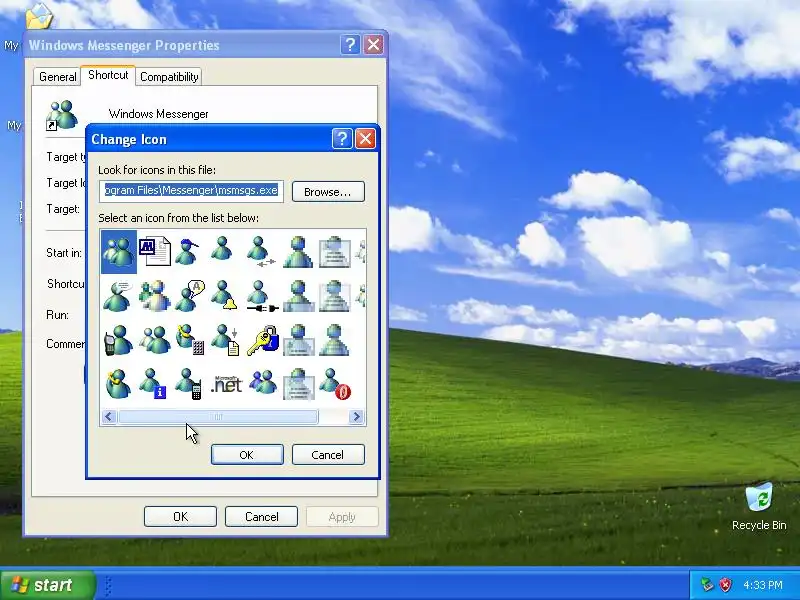Choose the buddy with lined speech bubble

(118, 295)
